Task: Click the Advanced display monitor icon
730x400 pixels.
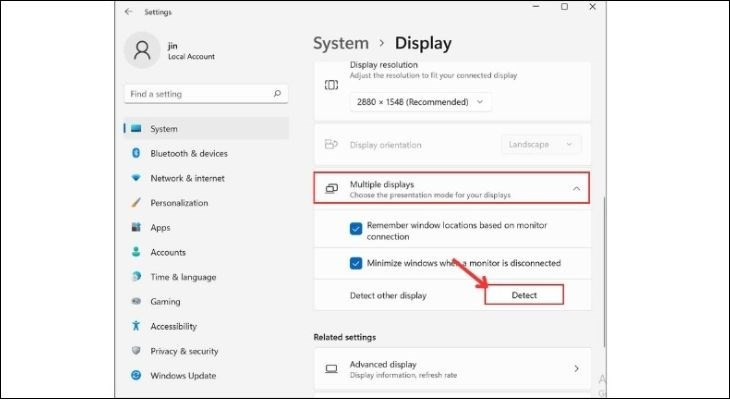Action: (x=331, y=369)
